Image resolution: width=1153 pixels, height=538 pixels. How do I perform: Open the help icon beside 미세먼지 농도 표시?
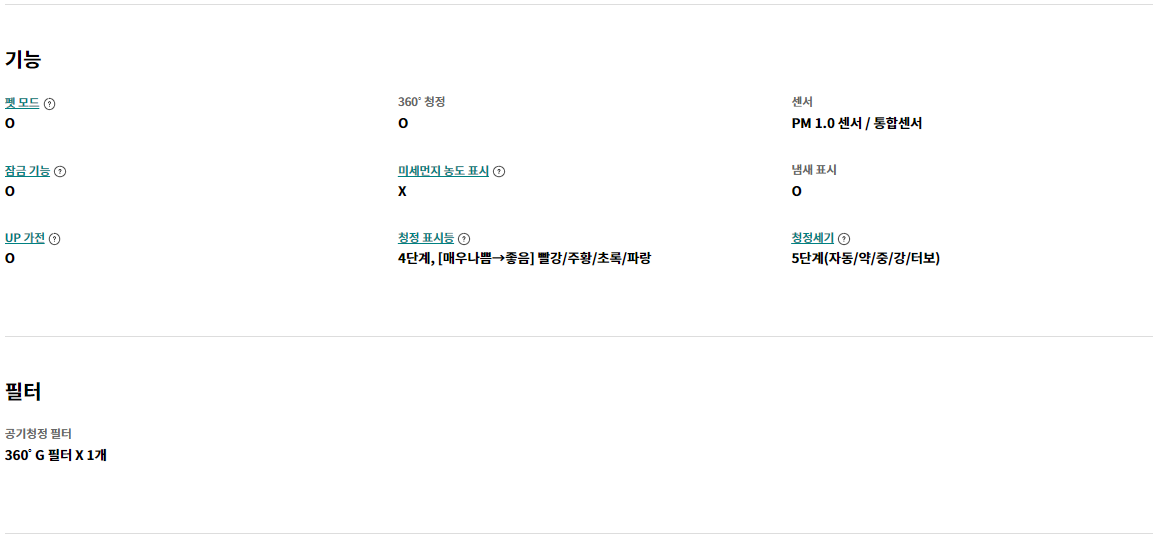coord(499,172)
